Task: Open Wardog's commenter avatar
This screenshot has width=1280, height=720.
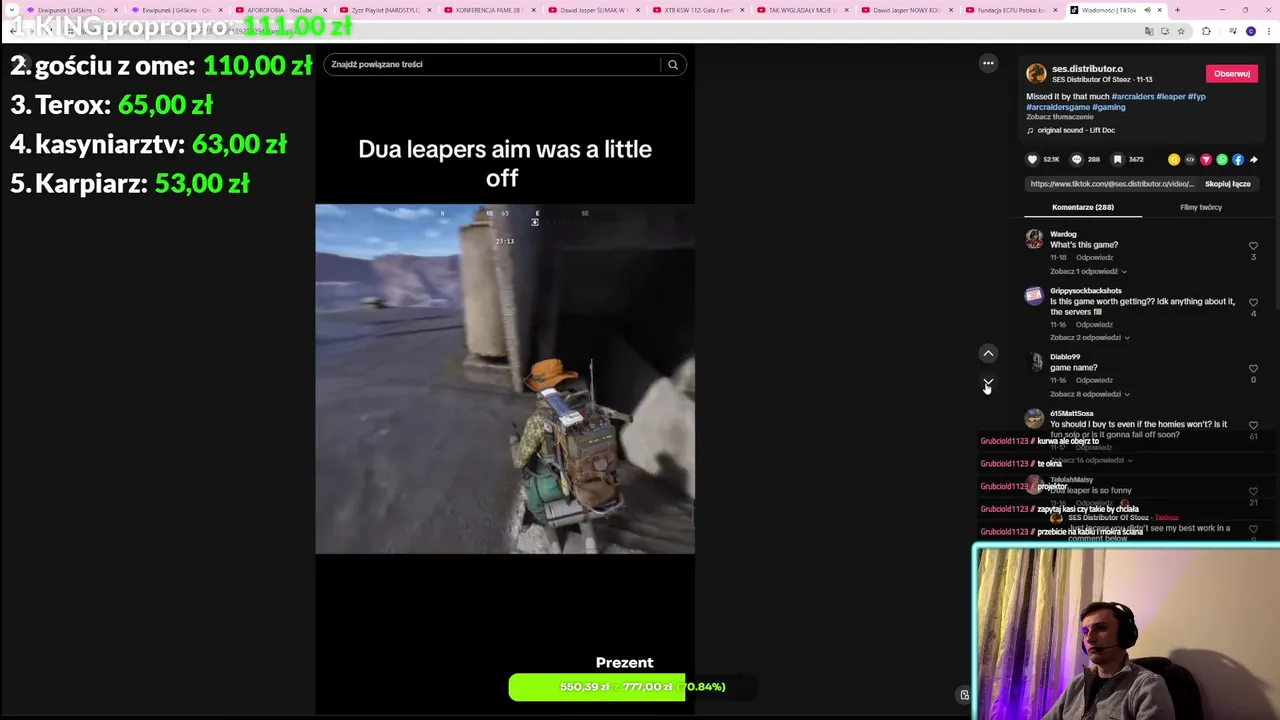Action: (x=1034, y=239)
